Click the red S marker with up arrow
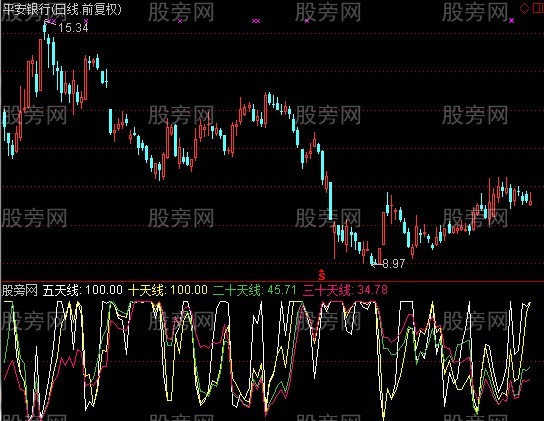Screen dimensions: 544x421 point(322,274)
